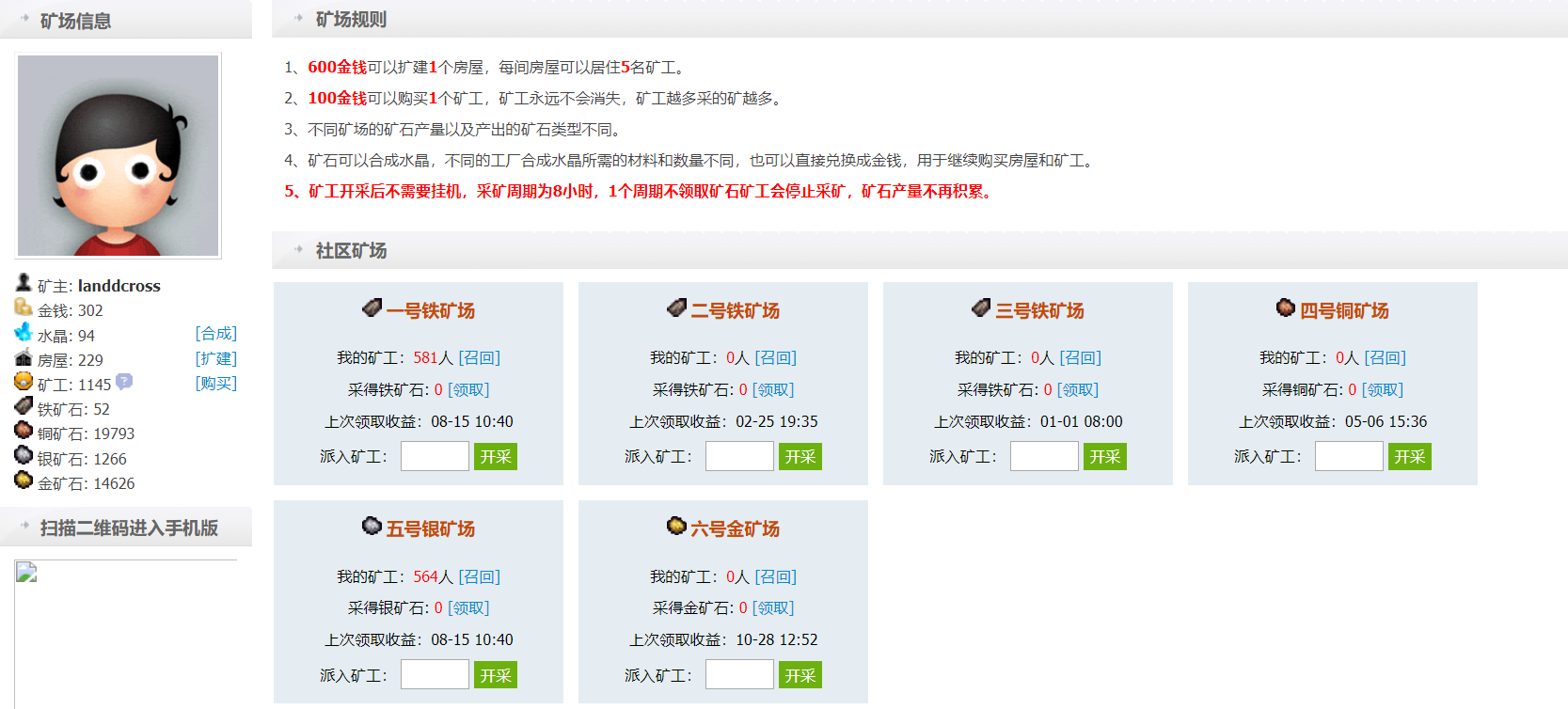Open 购买 link next to miners
Image resolution: width=1568 pixels, height=709 pixels.
coord(216,384)
